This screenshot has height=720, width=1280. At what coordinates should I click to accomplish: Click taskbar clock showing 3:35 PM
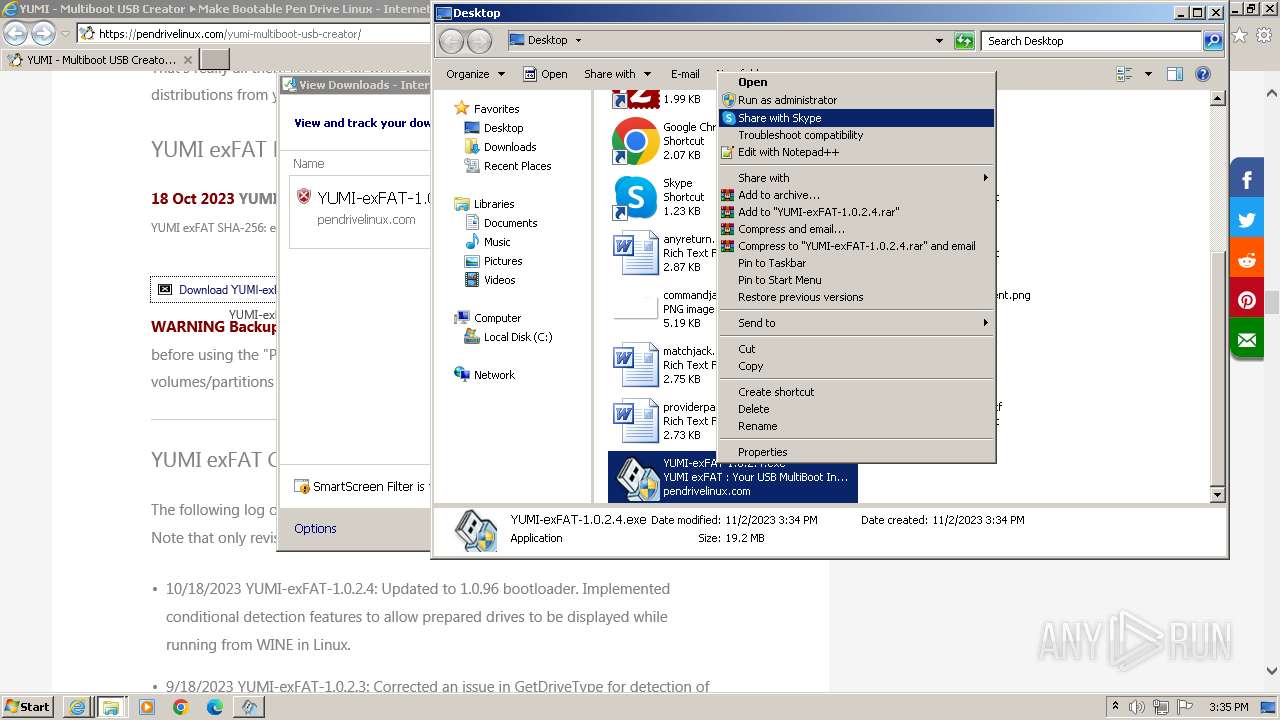[1228, 707]
